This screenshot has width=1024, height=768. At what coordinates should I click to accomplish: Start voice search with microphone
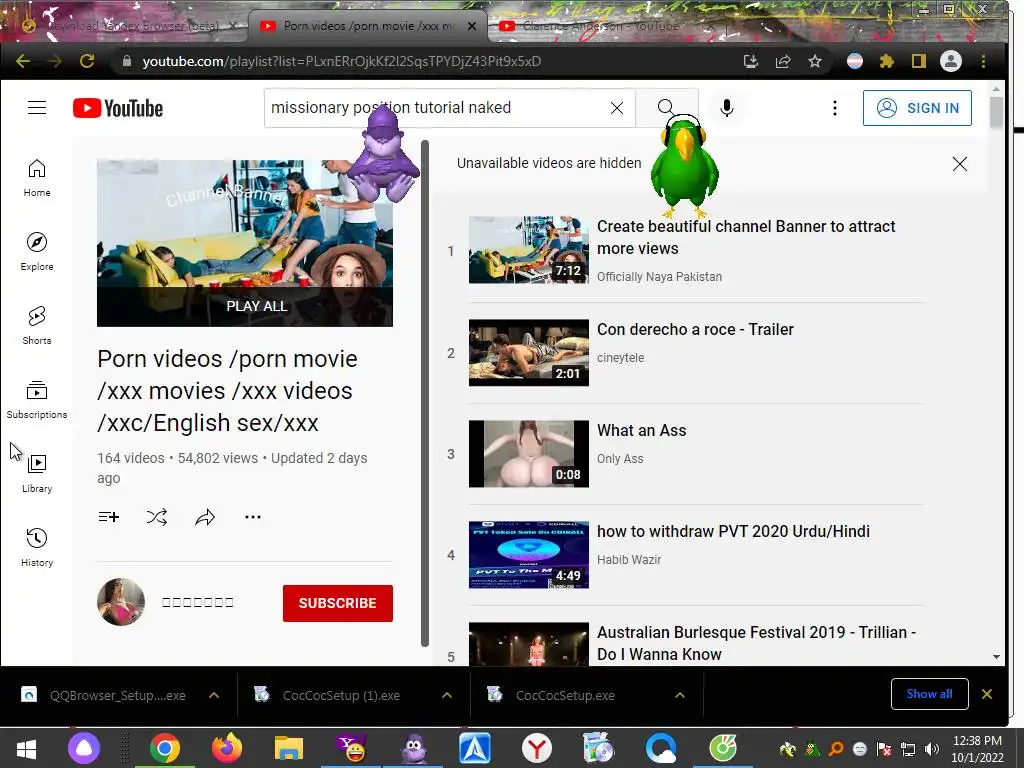(726, 108)
